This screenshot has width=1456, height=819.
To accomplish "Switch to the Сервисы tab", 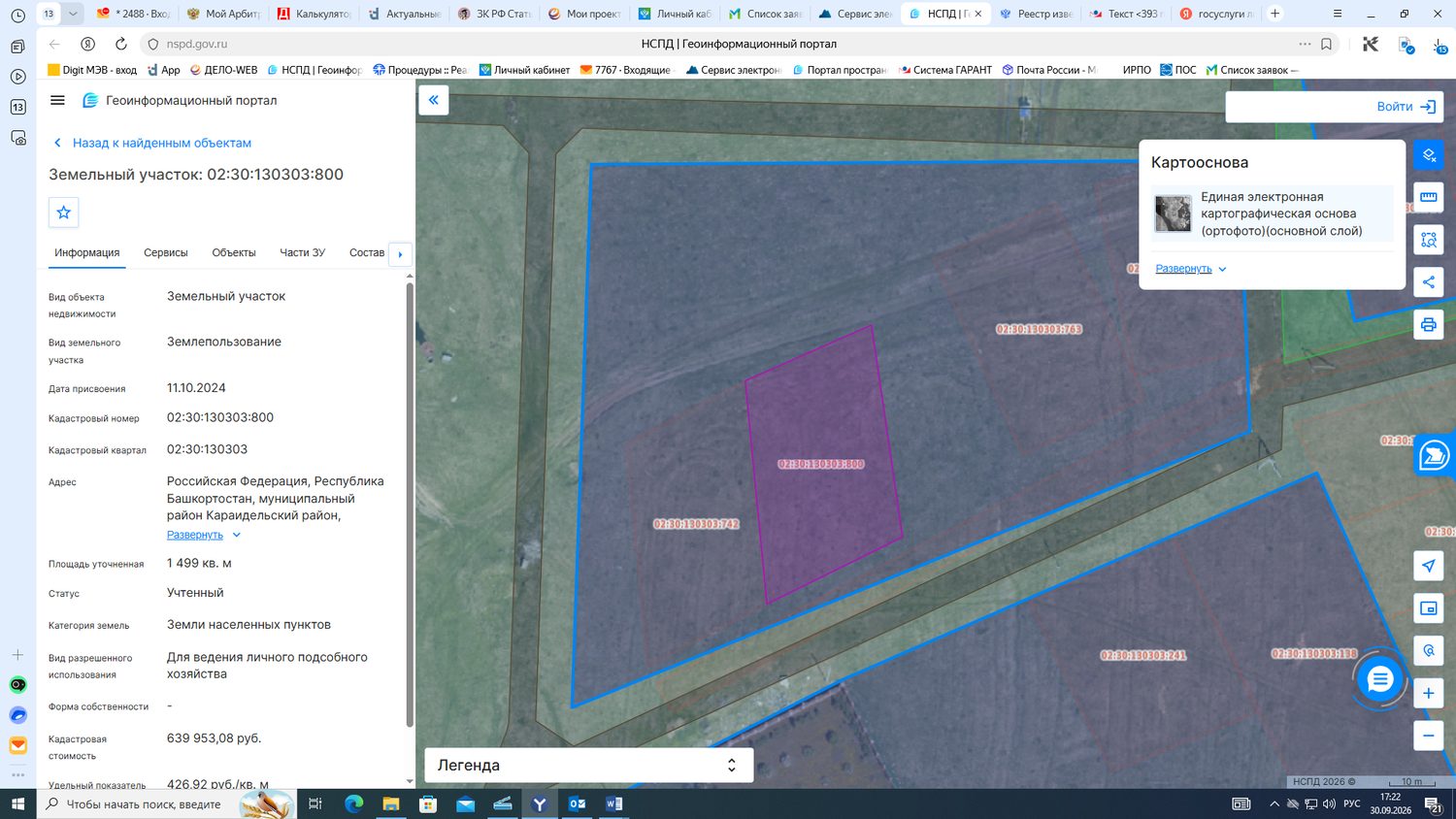I will coord(166,252).
